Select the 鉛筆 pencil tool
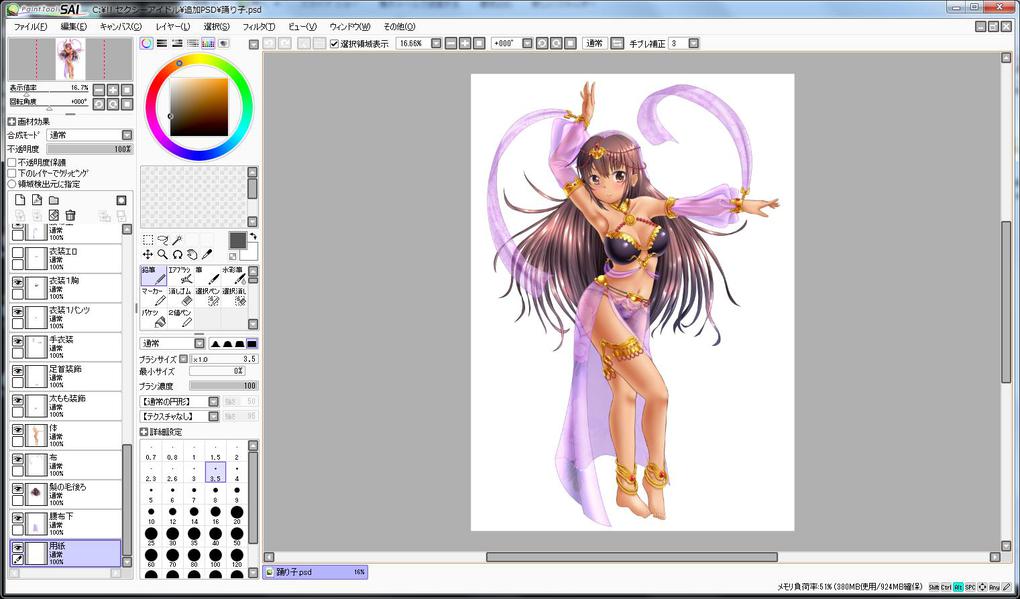 [x=154, y=276]
